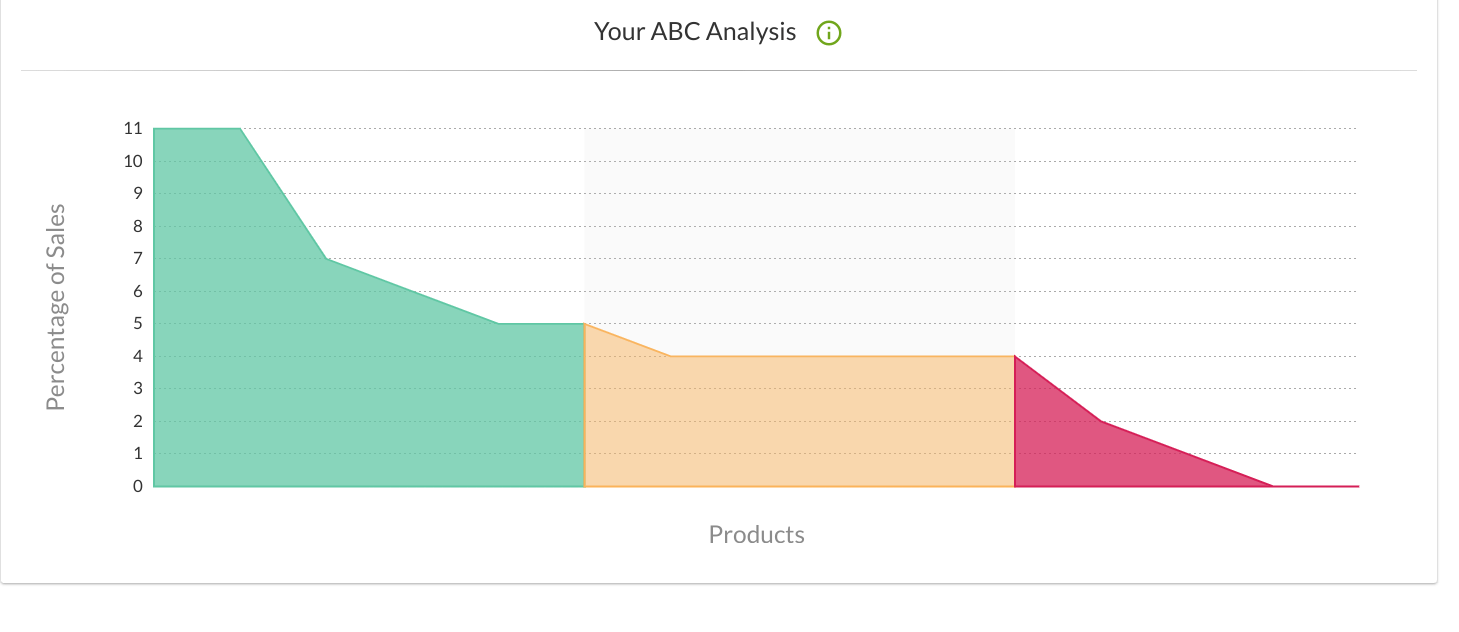Viewport: 1459px width, 632px height.
Task: Click the 10 tick label on y-axis
Action: coord(133,161)
